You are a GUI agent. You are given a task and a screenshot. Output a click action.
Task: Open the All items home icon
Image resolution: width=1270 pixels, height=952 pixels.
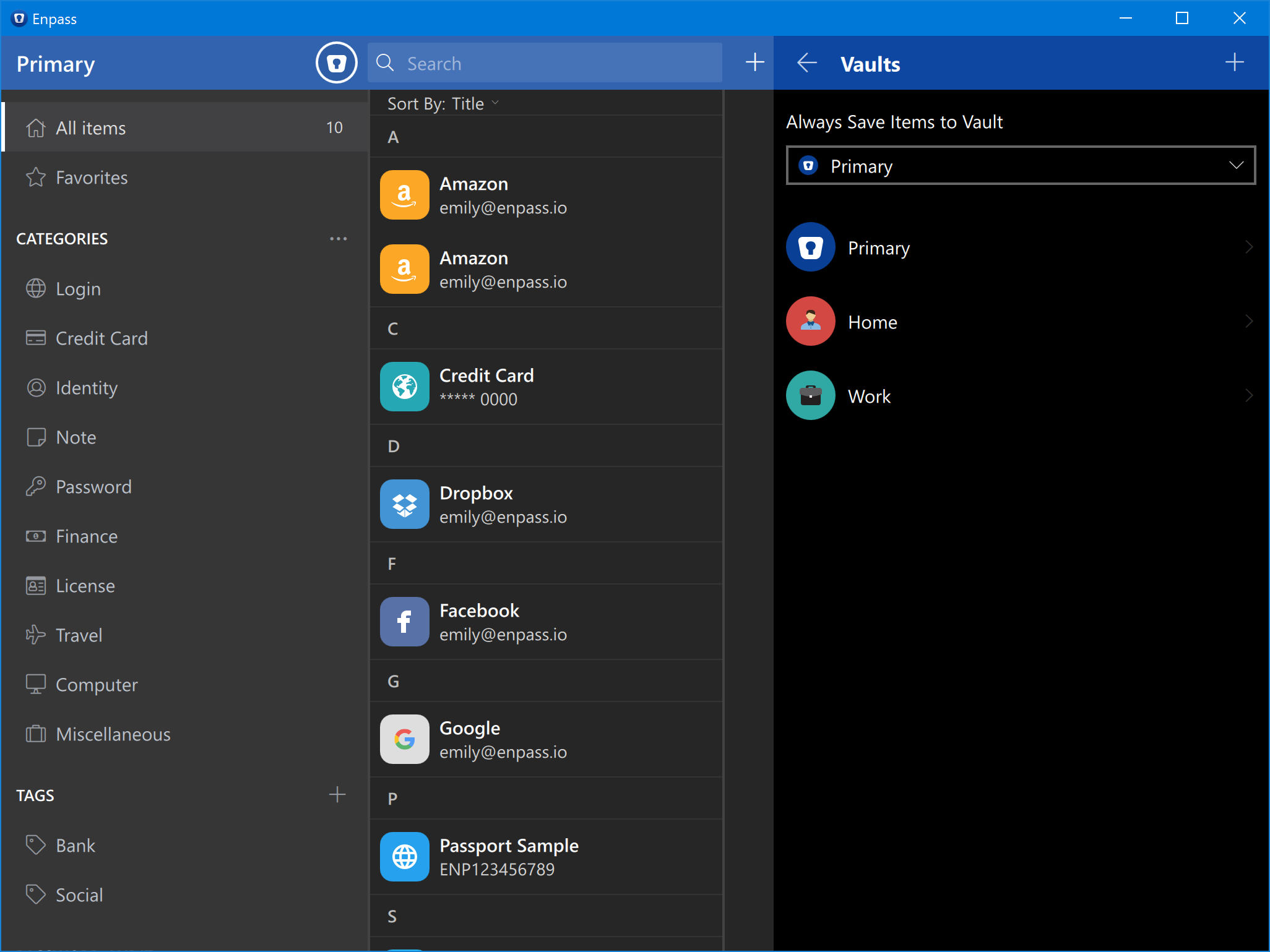(36, 127)
